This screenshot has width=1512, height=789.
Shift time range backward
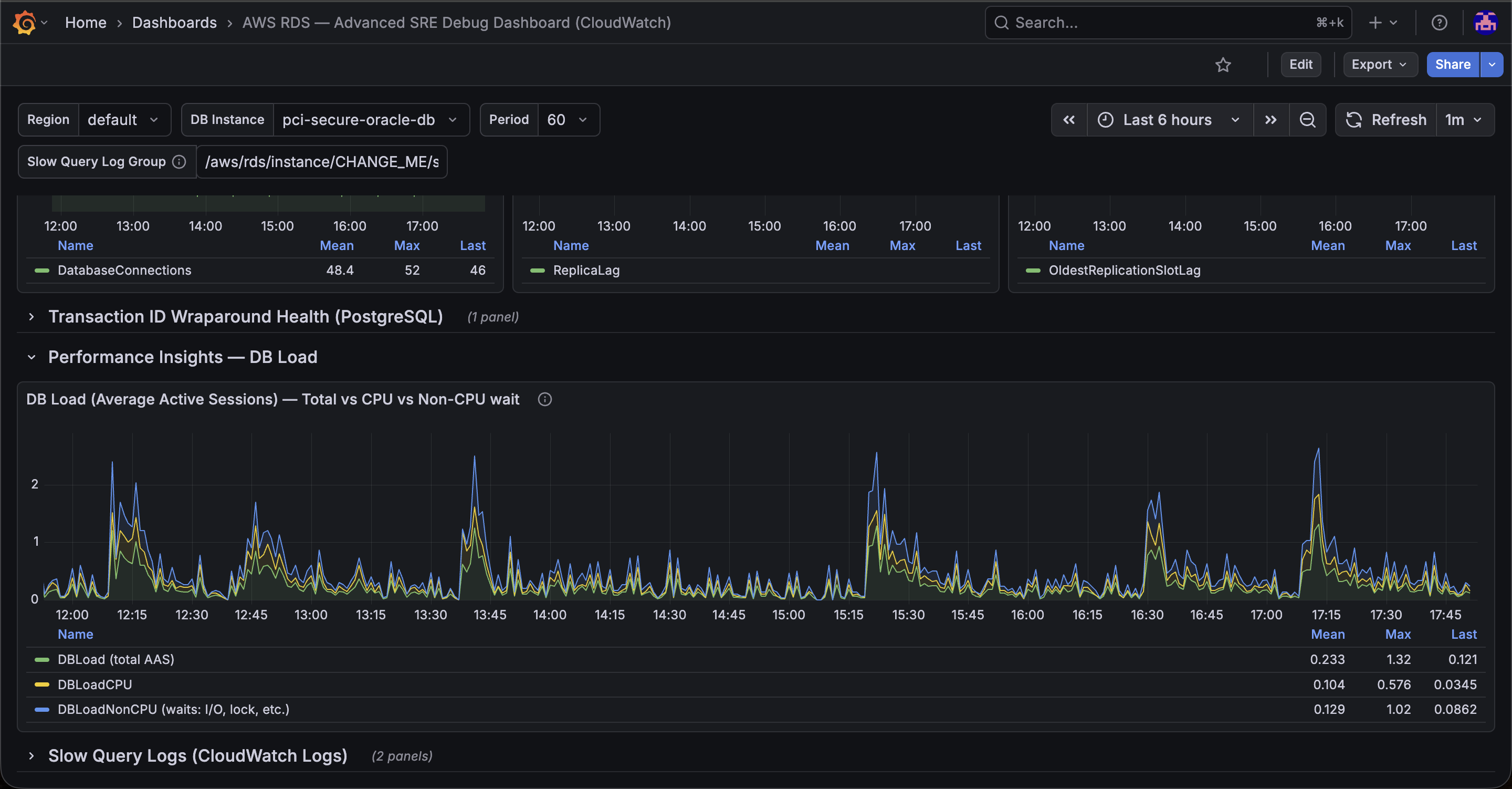1069,120
